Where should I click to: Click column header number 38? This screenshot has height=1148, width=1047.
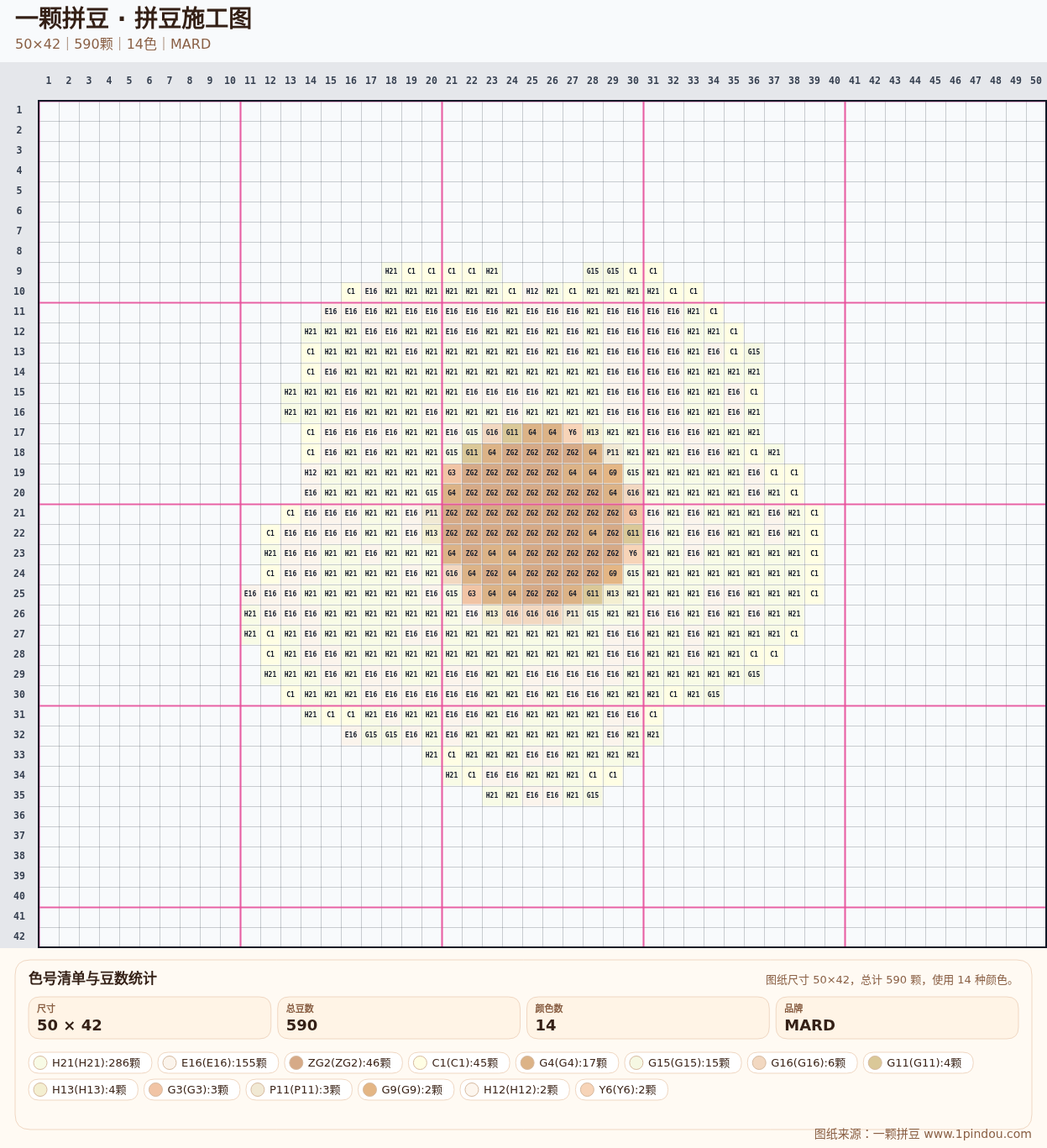coord(794,81)
